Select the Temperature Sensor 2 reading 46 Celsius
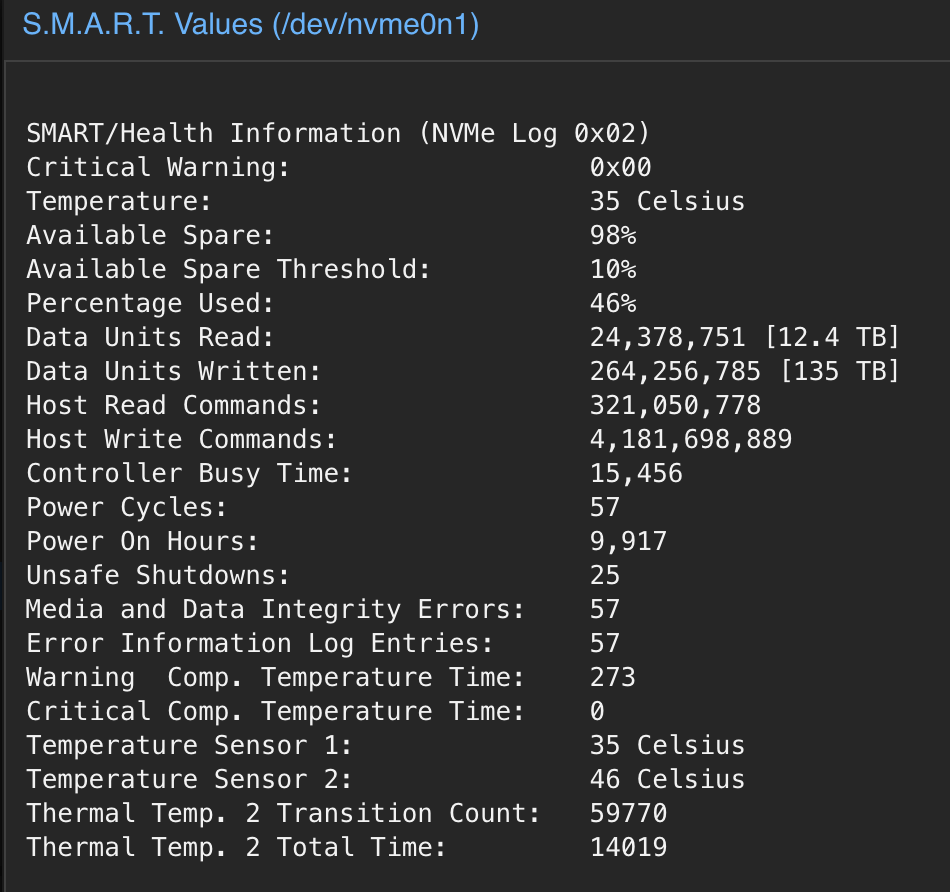Viewport: 950px width, 892px height. [667, 779]
